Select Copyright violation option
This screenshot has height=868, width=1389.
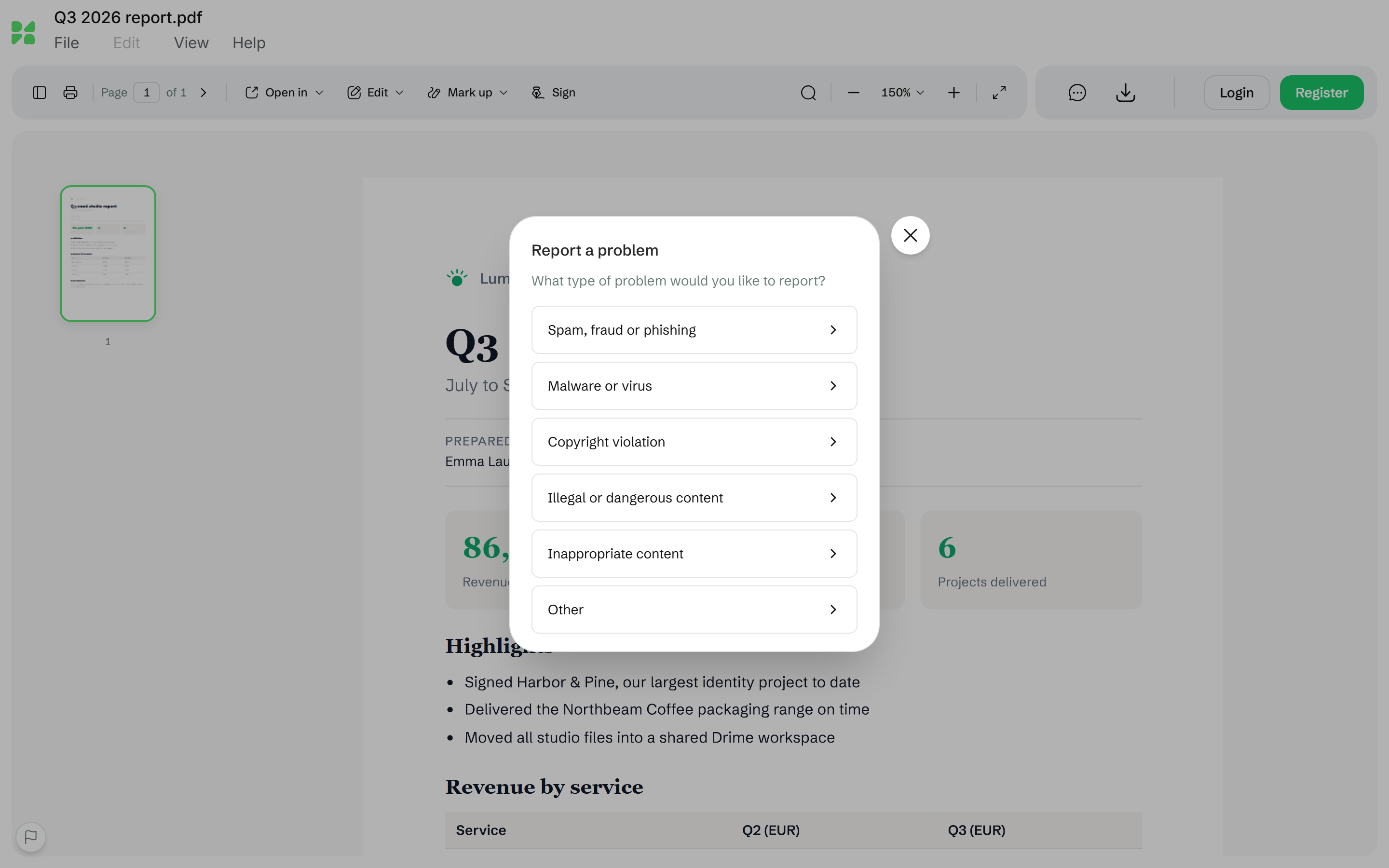point(694,441)
